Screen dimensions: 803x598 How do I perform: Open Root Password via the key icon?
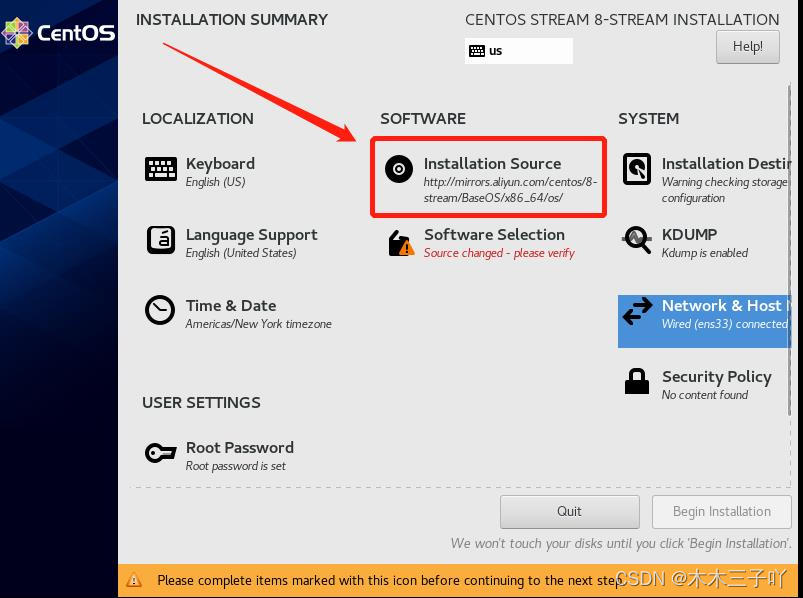tap(160, 452)
